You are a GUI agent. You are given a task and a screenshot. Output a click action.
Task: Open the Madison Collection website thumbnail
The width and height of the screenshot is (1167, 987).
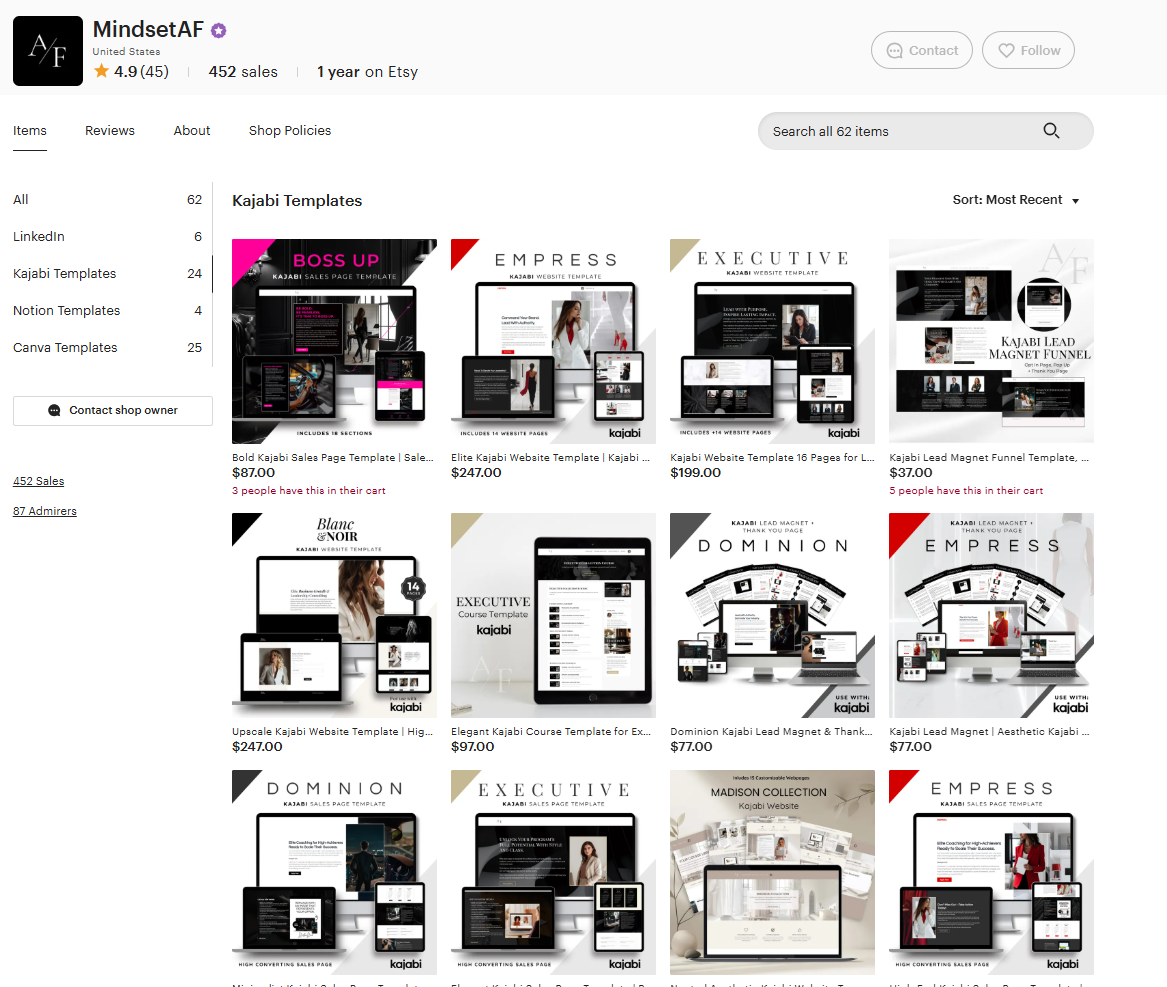click(x=773, y=872)
